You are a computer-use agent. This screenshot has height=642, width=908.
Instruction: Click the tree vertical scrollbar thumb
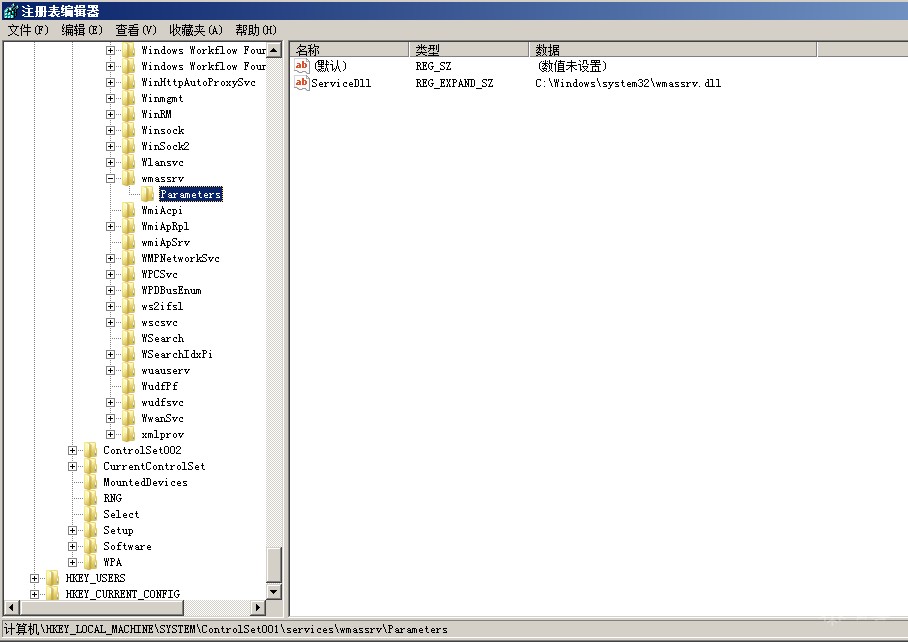[274, 565]
